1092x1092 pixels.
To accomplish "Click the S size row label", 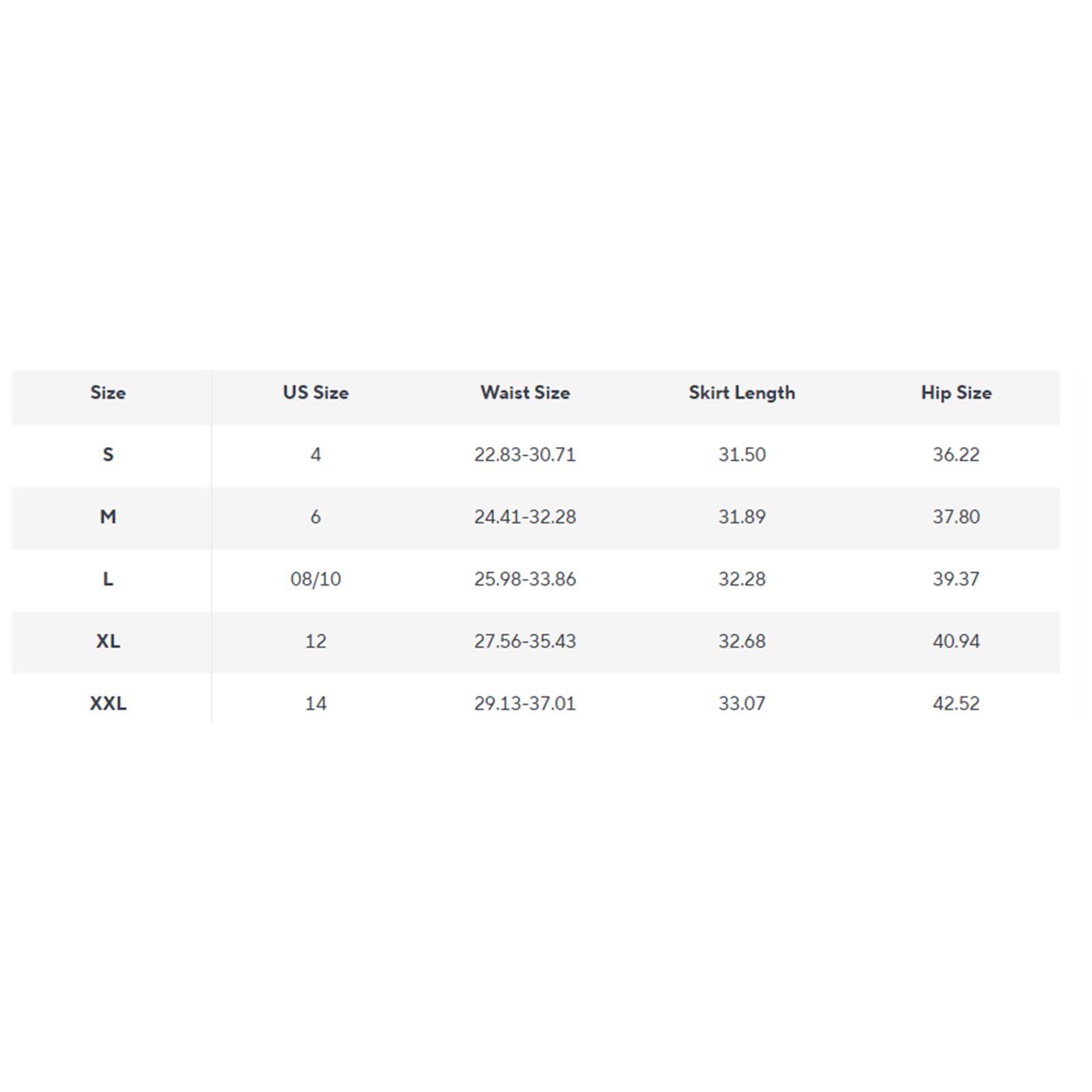I will [x=108, y=455].
